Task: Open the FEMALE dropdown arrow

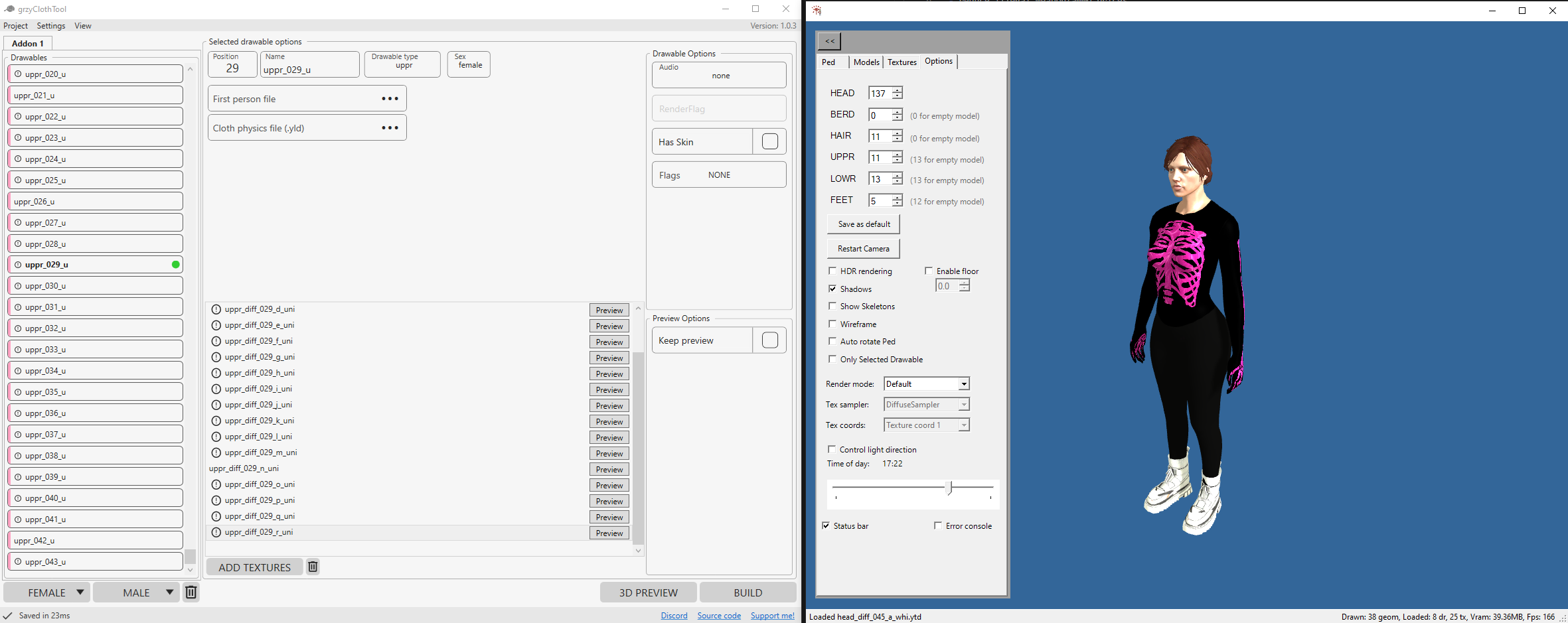Action: tap(80, 592)
